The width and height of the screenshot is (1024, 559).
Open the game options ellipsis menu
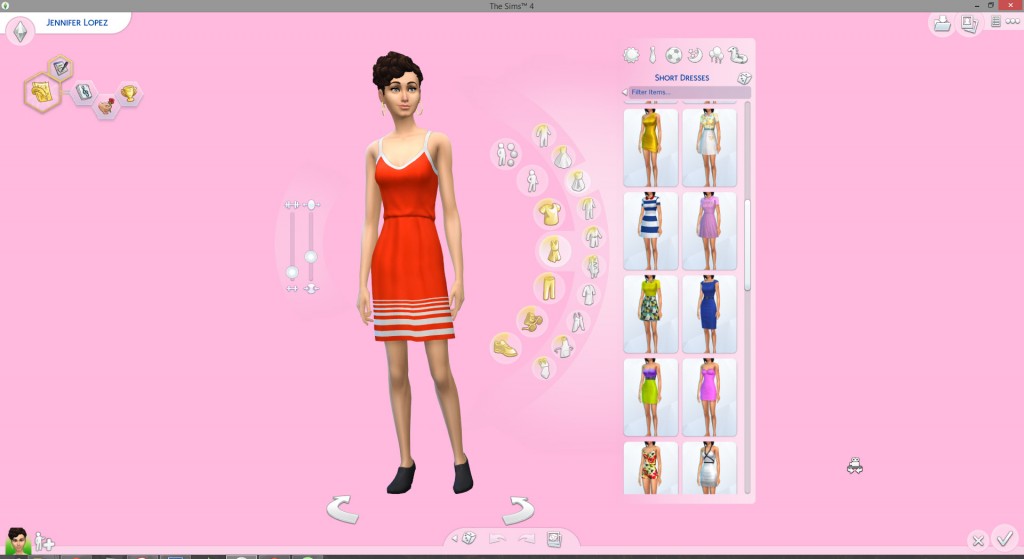(x=1013, y=22)
